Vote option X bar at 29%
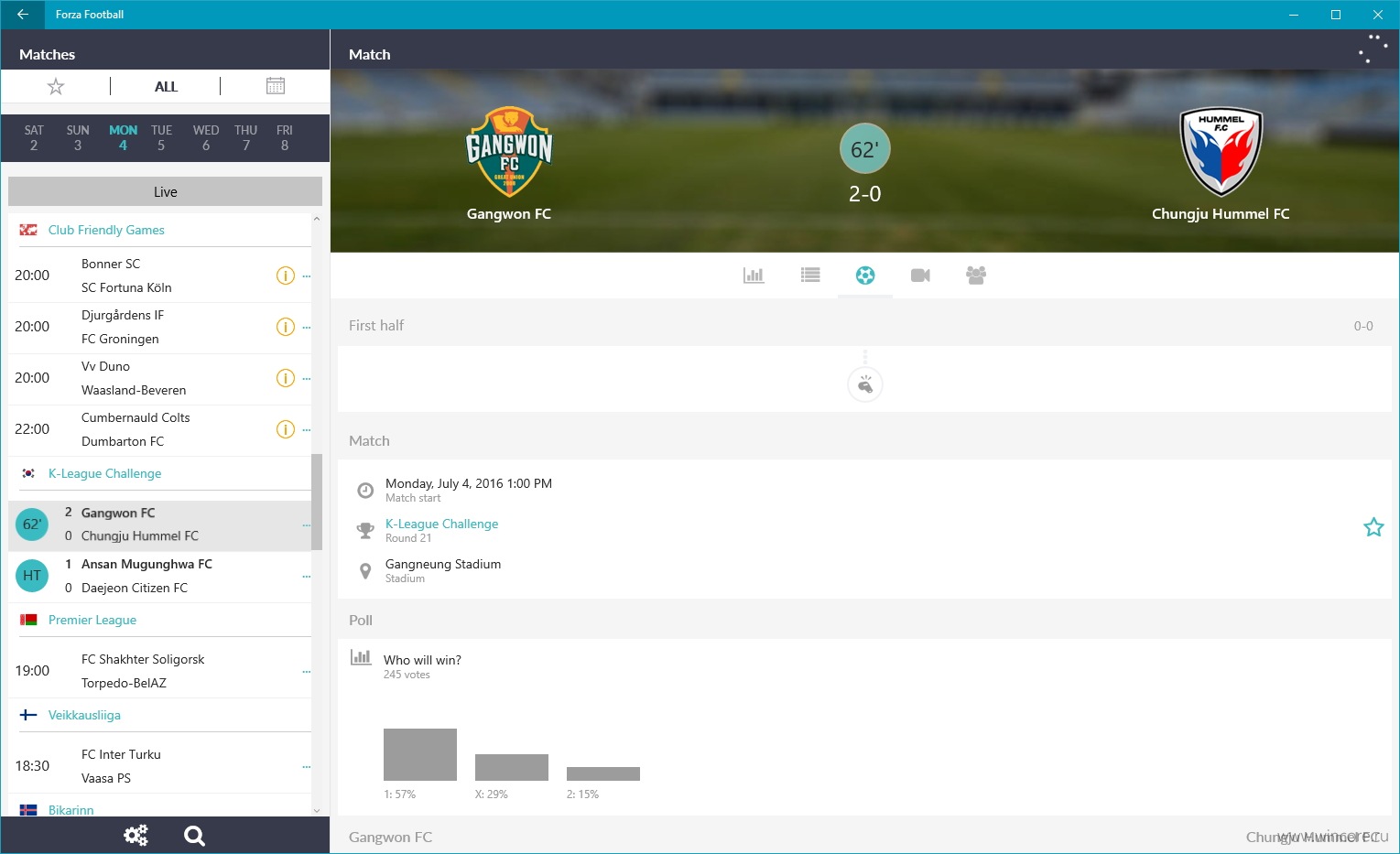The width and height of the screenshot is (1400, 854). [x=512, y=767]
